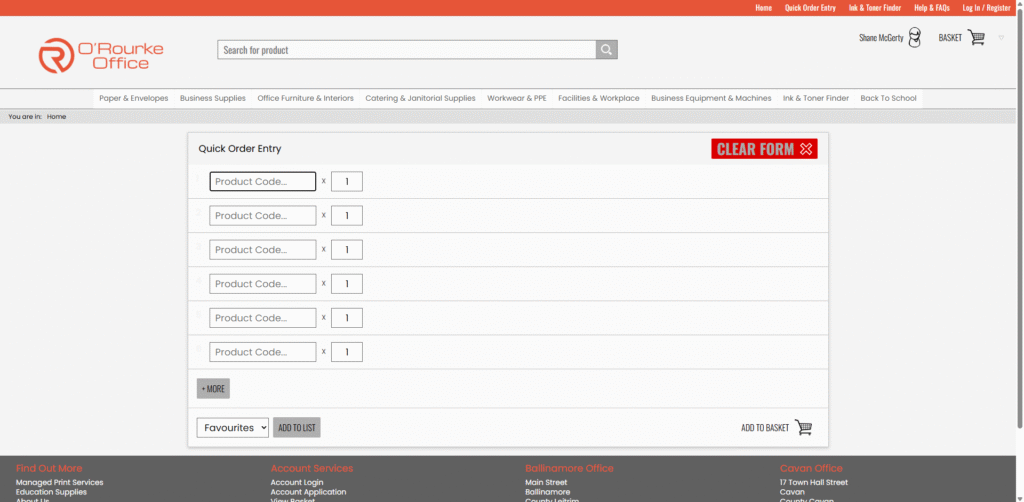Focus the first Product Code field
The image size is (1024, 502).
pyautogui.click(x=263, y=182)
